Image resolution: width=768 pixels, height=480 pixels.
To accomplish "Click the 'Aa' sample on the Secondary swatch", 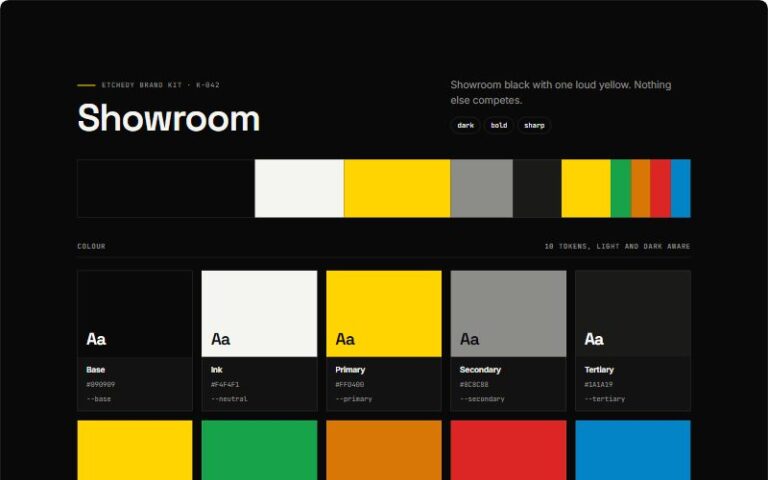I will pyautogui.click(x=469, y=339).
